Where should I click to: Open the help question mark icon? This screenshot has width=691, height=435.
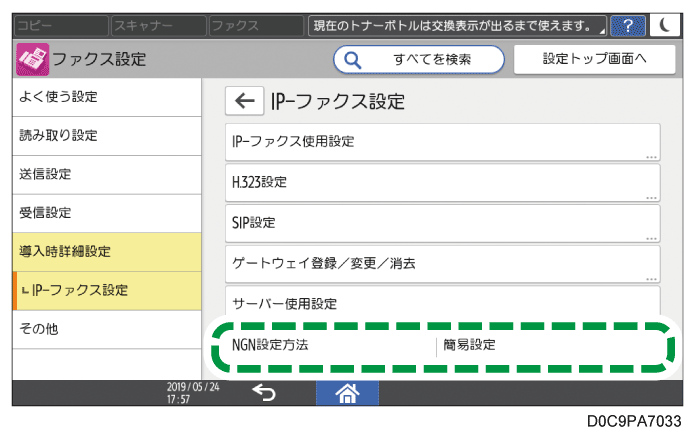click(628, 26)
